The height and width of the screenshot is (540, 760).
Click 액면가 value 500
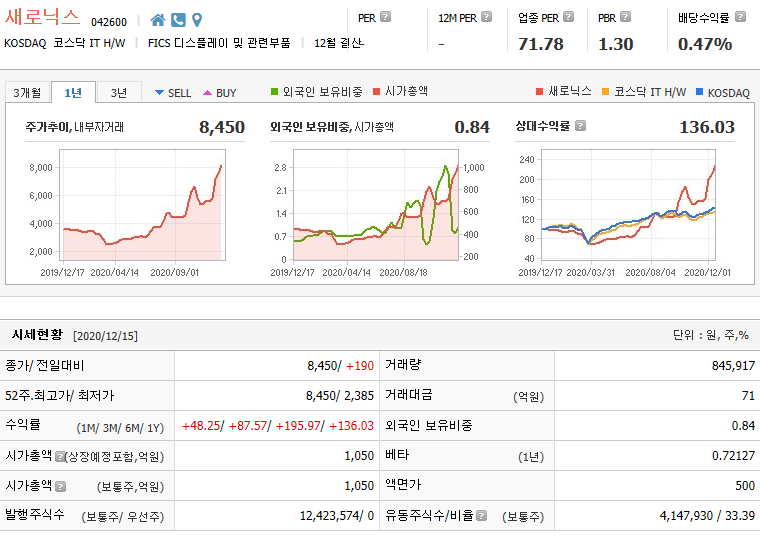click(x=745, y=486)
